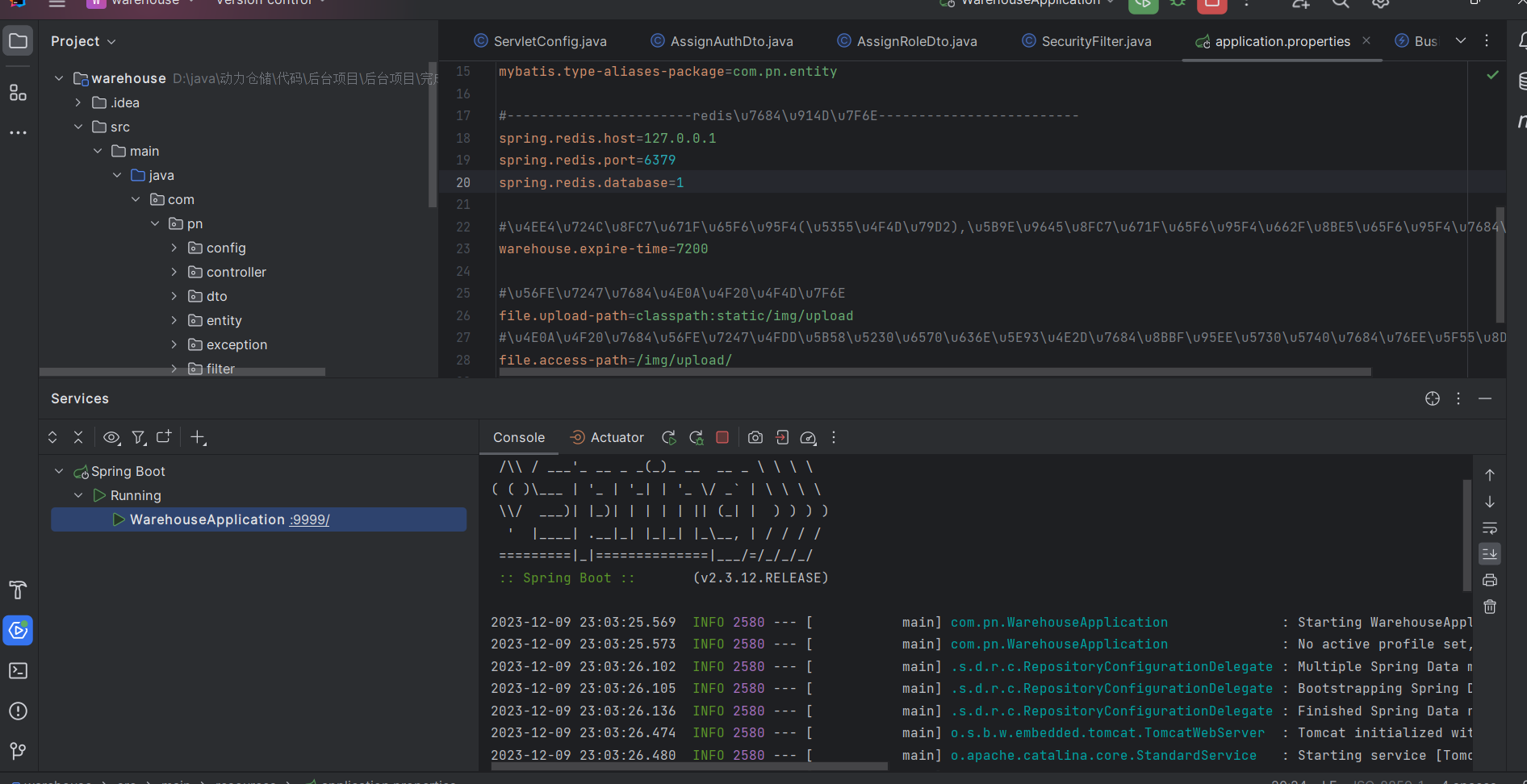Open the Services tool window icon
The width and height of the screenshot is (1527, 784).
click(x=18, y=631)
